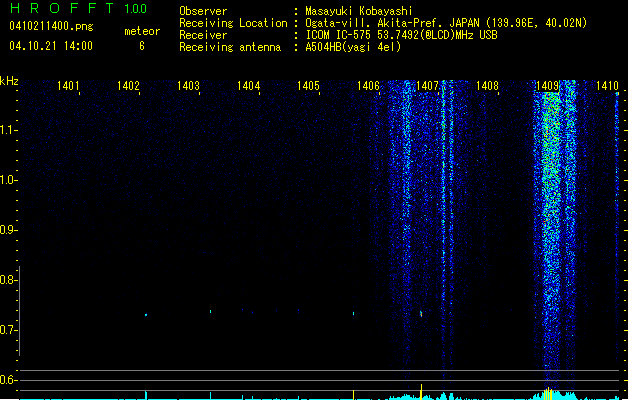Click time marker 1406

coord(368,86)
